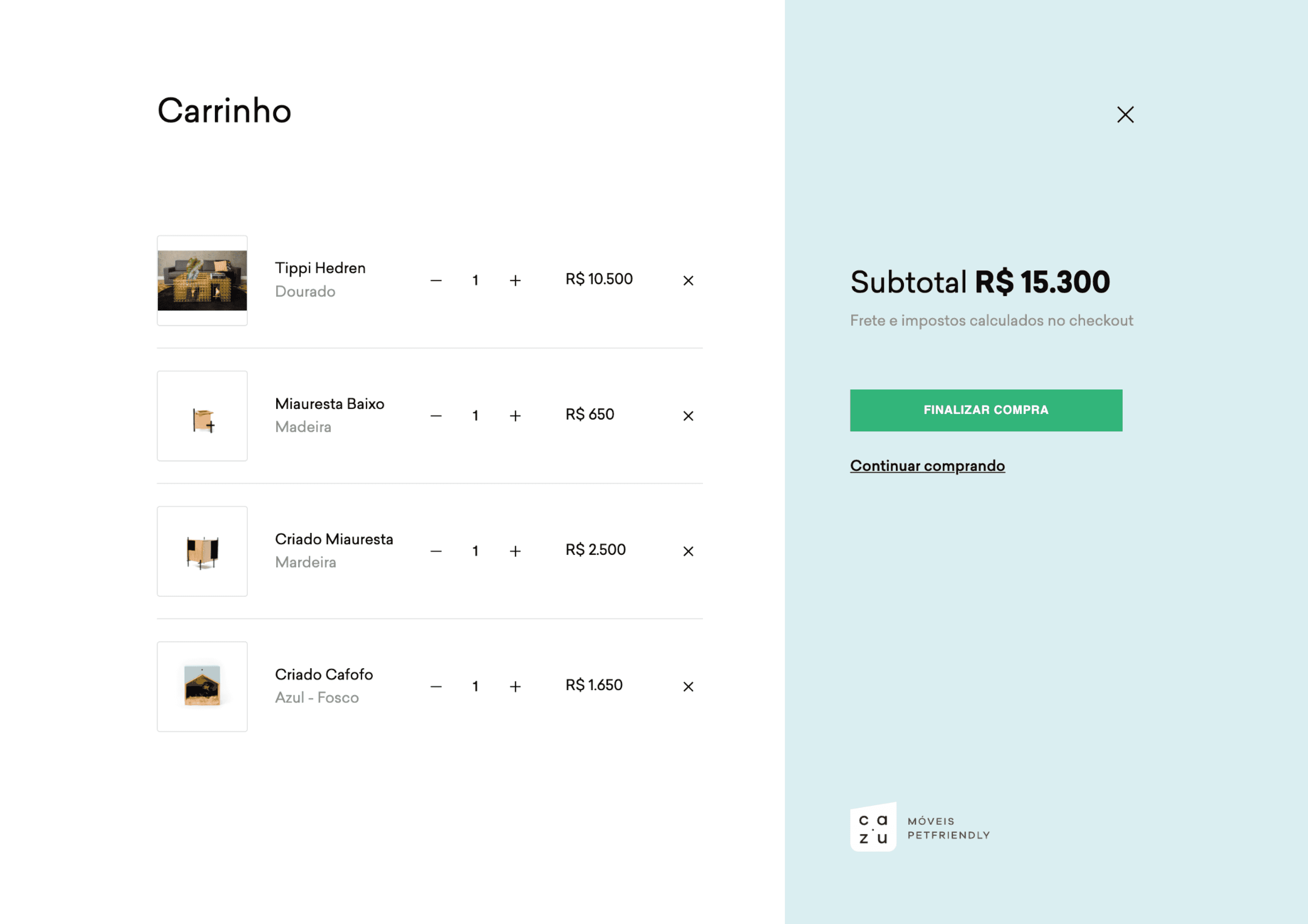Remove Criado Cafofo from cart
This screenshot has width=1308, height=924.
pyautogui.click(x=688, y=687)
